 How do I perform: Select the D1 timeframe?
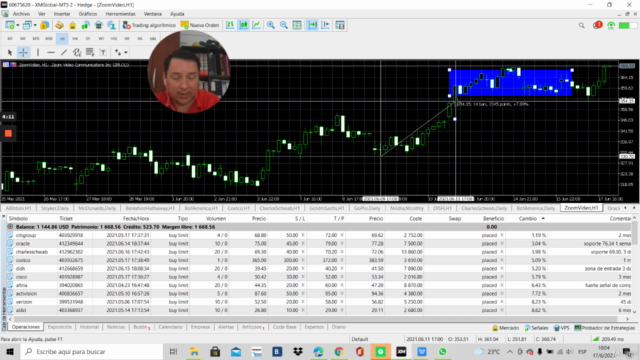tap(88, 39)
